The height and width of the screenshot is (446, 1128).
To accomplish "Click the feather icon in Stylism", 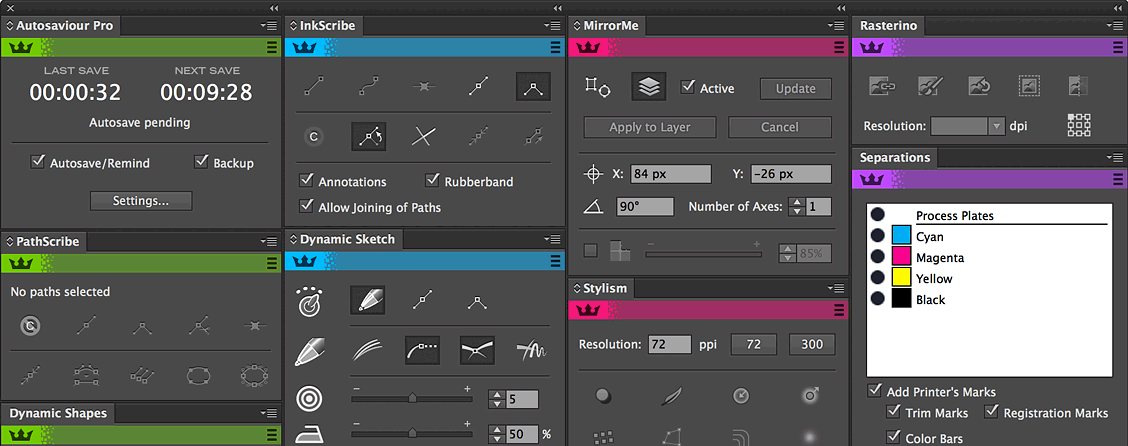I will 671,395.
